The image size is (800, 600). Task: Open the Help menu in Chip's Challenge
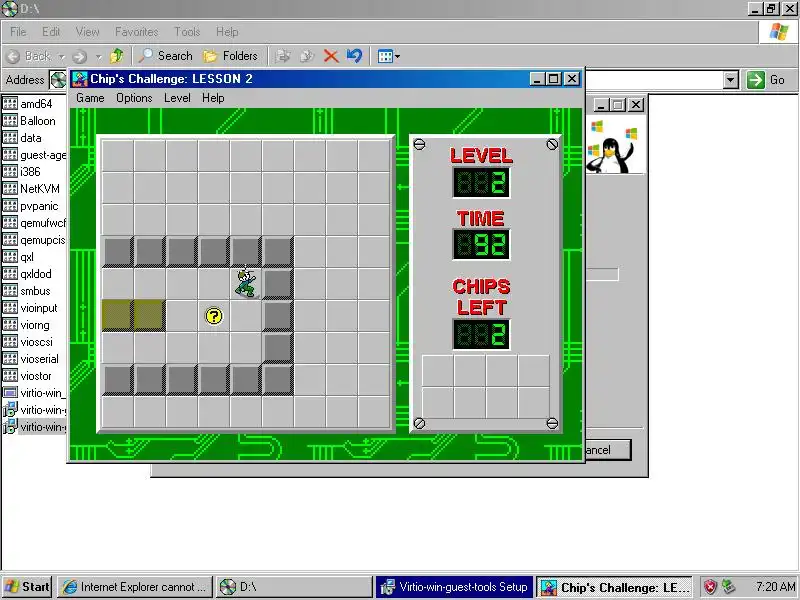(213, 98)
